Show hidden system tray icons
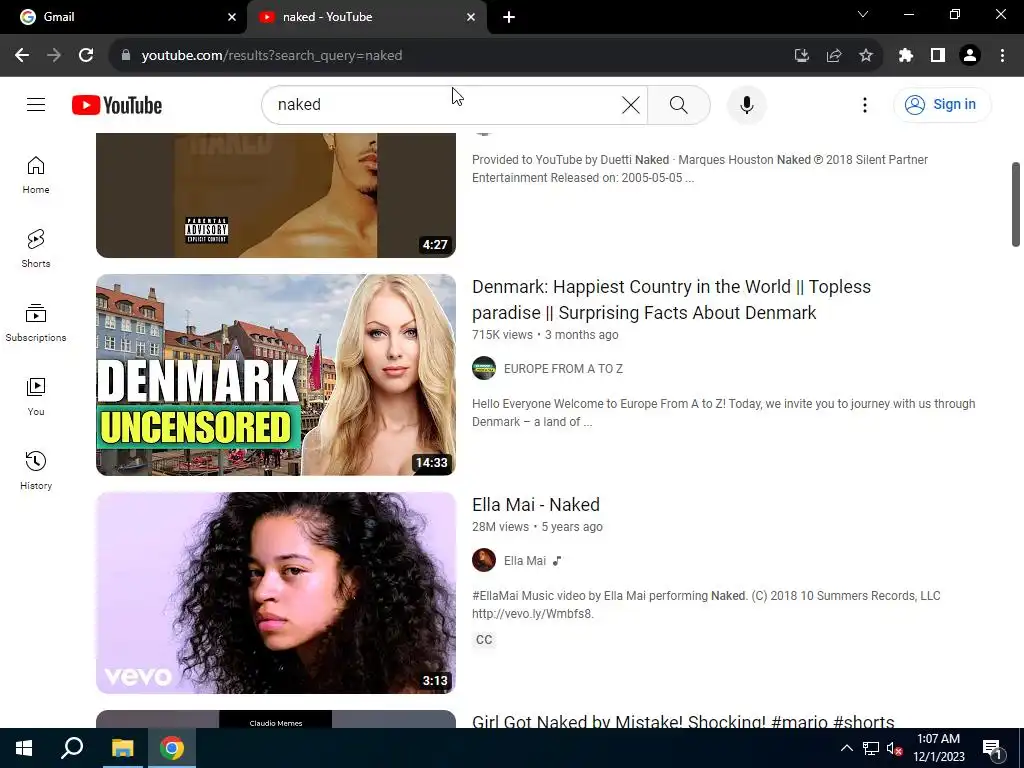Screen dimensions: 1024x768 pyautogui.click(x=846, y=748)
